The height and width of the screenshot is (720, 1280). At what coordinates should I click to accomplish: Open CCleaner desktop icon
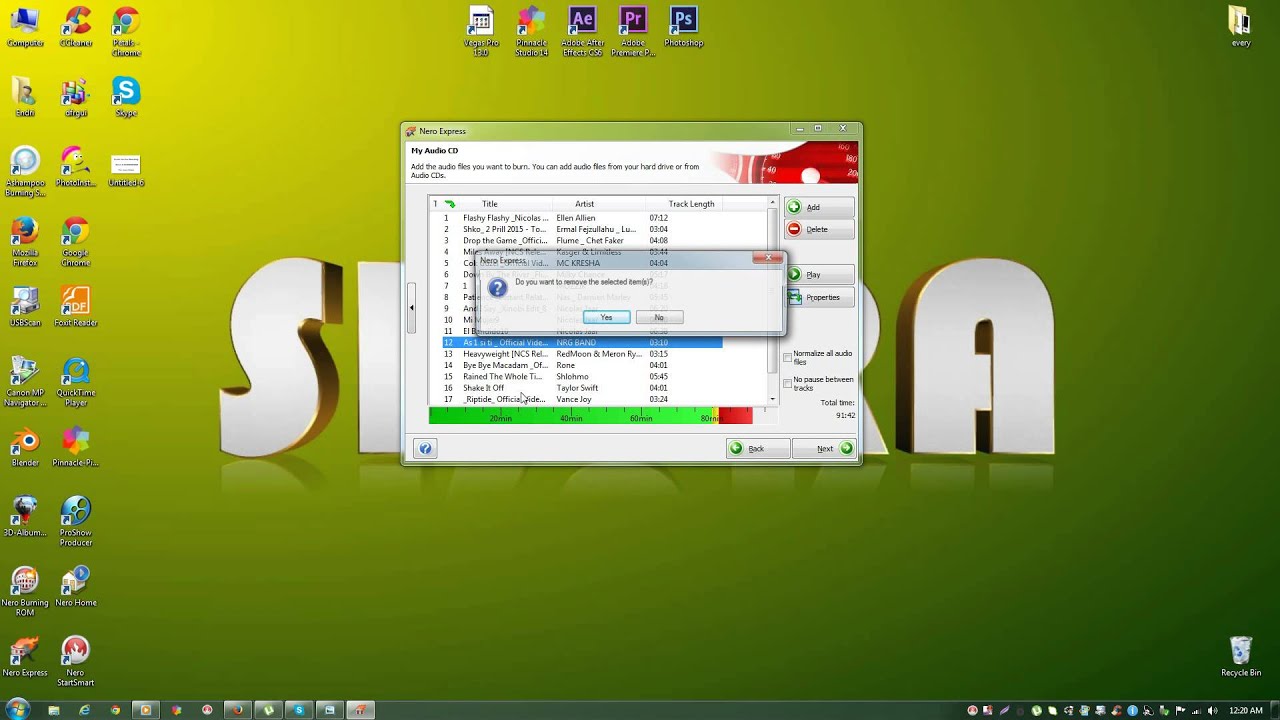pyautogui.click(x=76, y=27)
